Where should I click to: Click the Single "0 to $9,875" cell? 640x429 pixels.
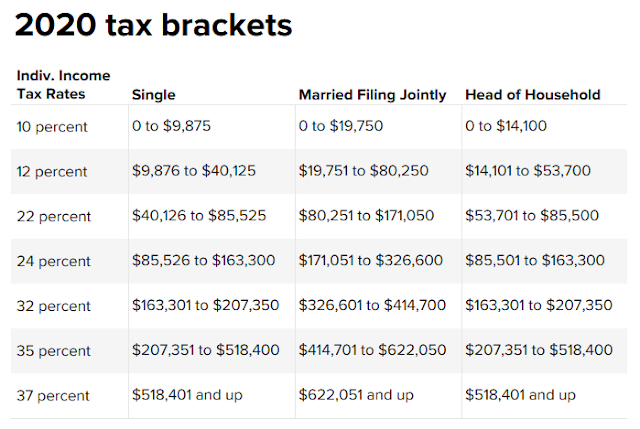coord(172,126)
